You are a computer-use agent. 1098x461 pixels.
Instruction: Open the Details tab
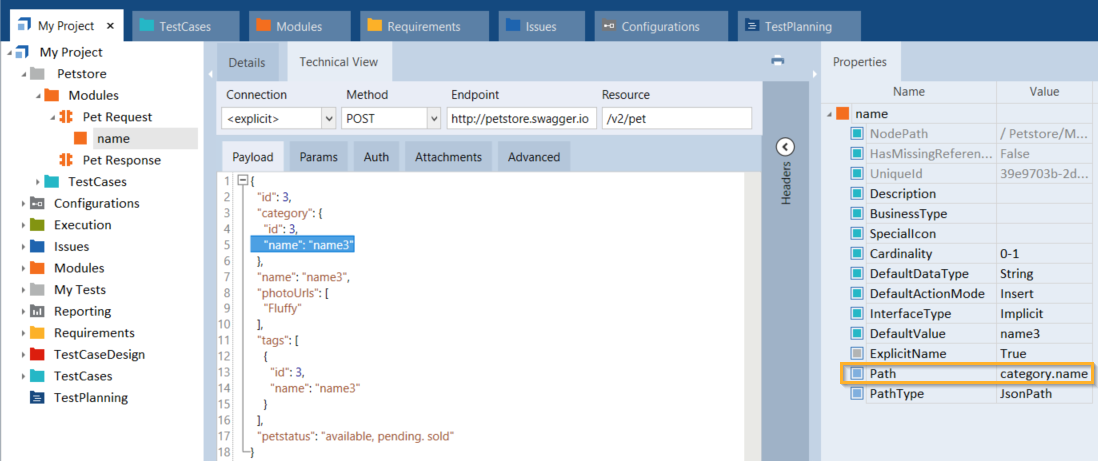click(247, 62)
